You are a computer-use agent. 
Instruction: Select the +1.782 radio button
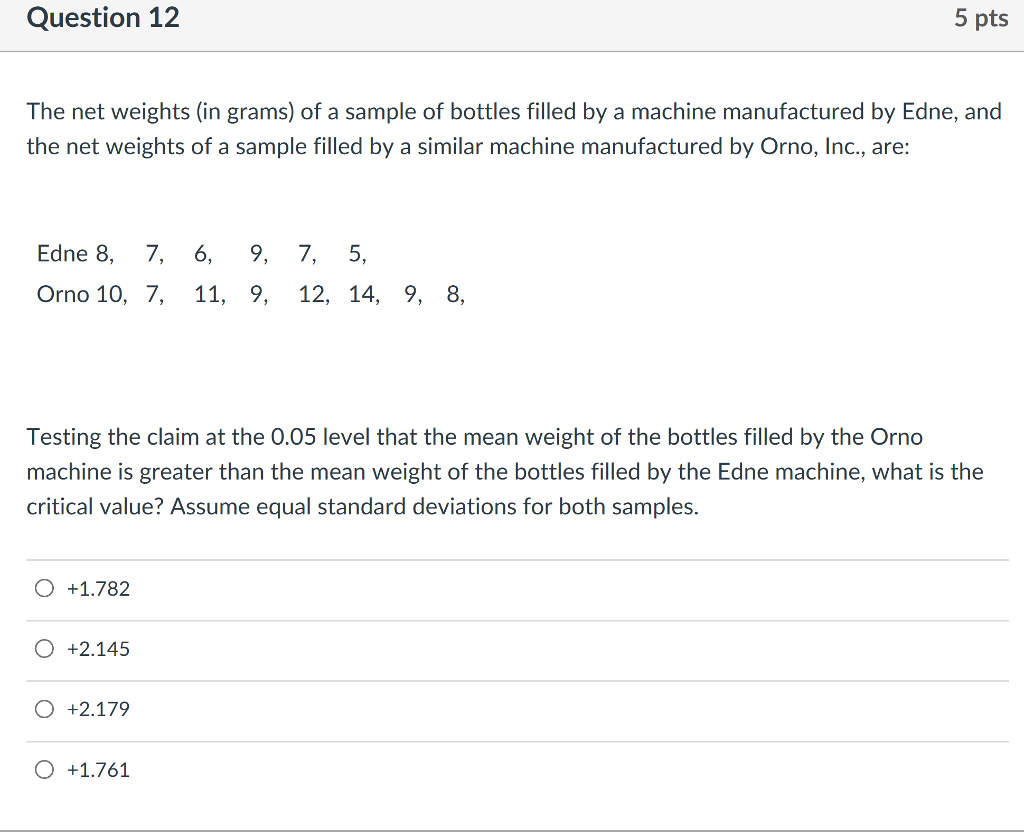[x=44, y=588]
